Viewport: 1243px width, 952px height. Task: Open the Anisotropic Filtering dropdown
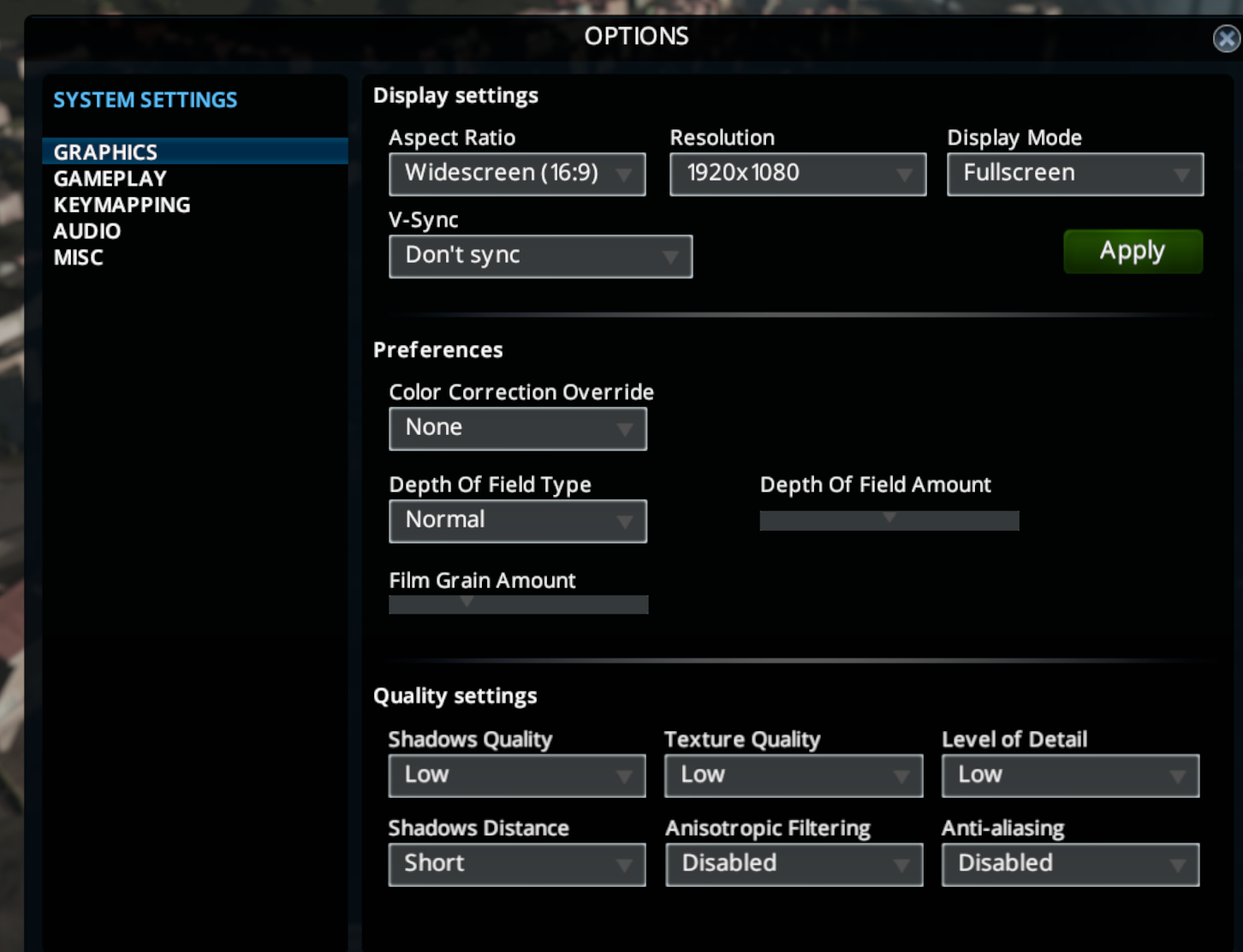click(x=794, y=864)
